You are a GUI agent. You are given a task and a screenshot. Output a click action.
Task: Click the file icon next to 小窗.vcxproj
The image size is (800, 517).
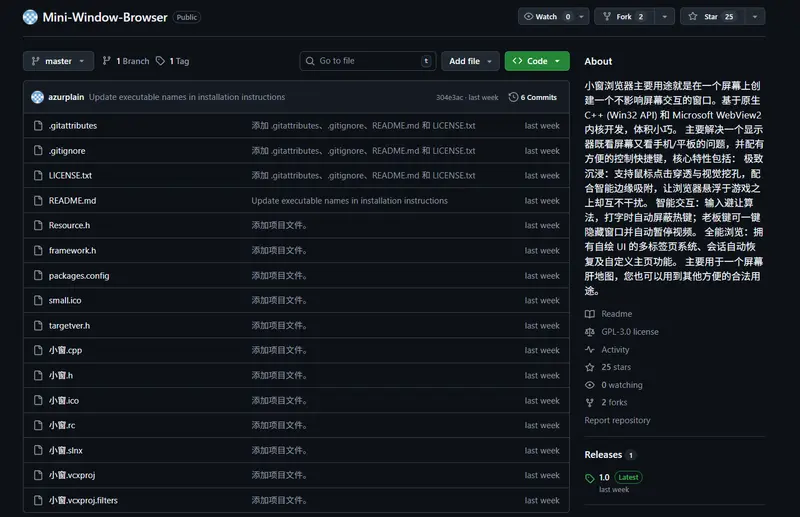click(38, 475)
